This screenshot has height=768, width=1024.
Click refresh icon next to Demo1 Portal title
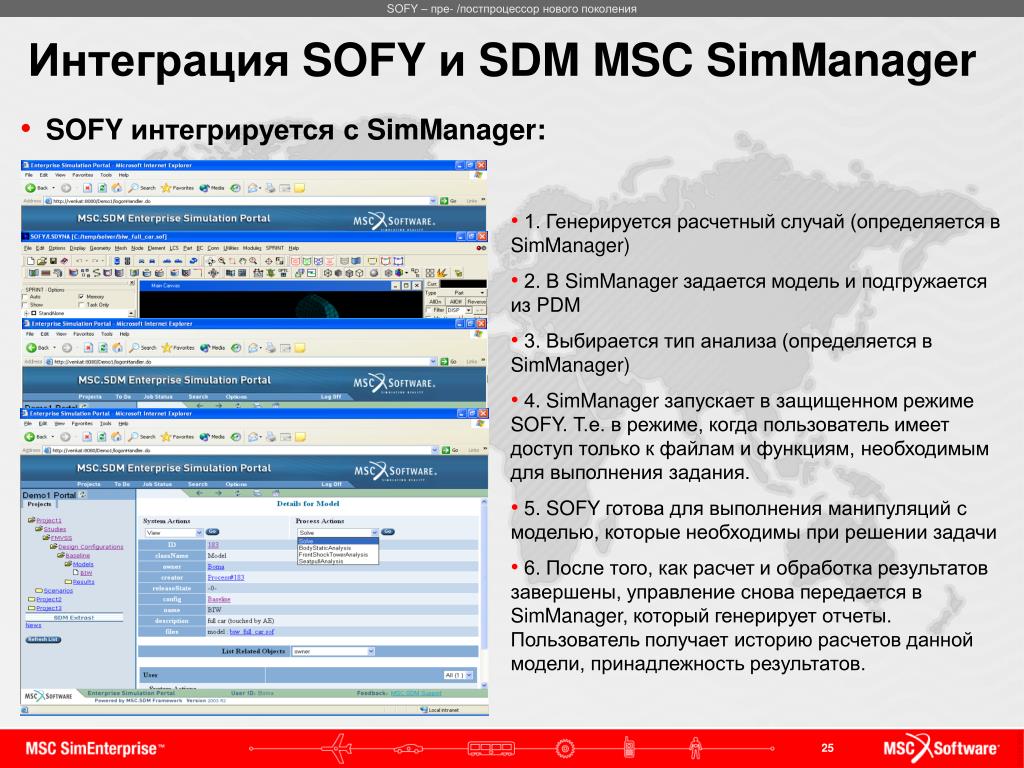(x=83, y=495)
